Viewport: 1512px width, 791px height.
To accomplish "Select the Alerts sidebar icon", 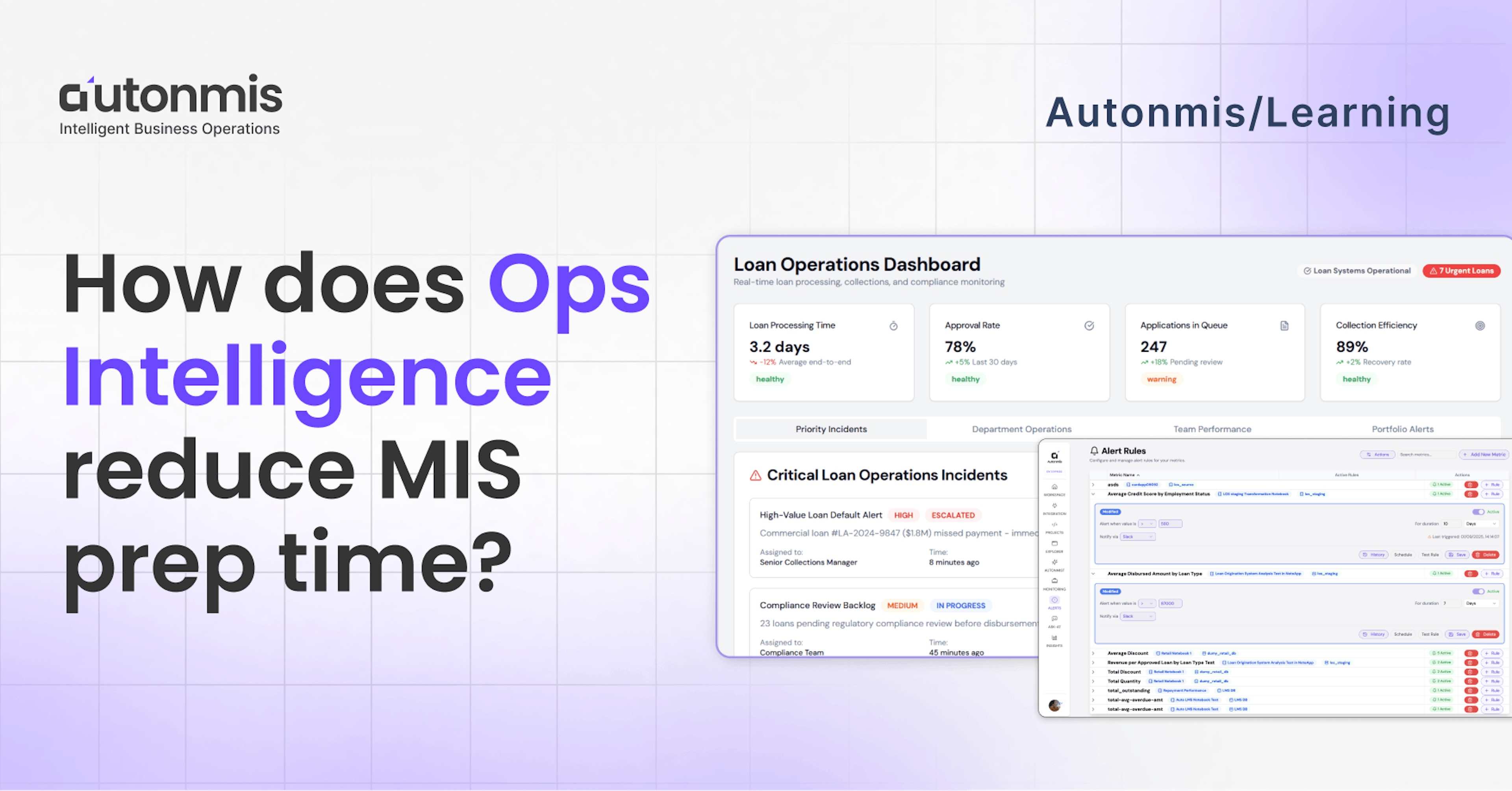I will (x=1054, y=601).
